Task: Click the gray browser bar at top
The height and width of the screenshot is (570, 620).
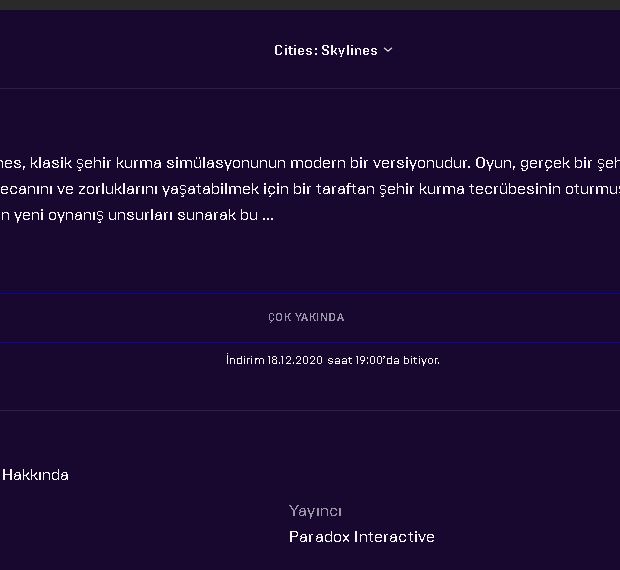Action: (x=310, y=5)
